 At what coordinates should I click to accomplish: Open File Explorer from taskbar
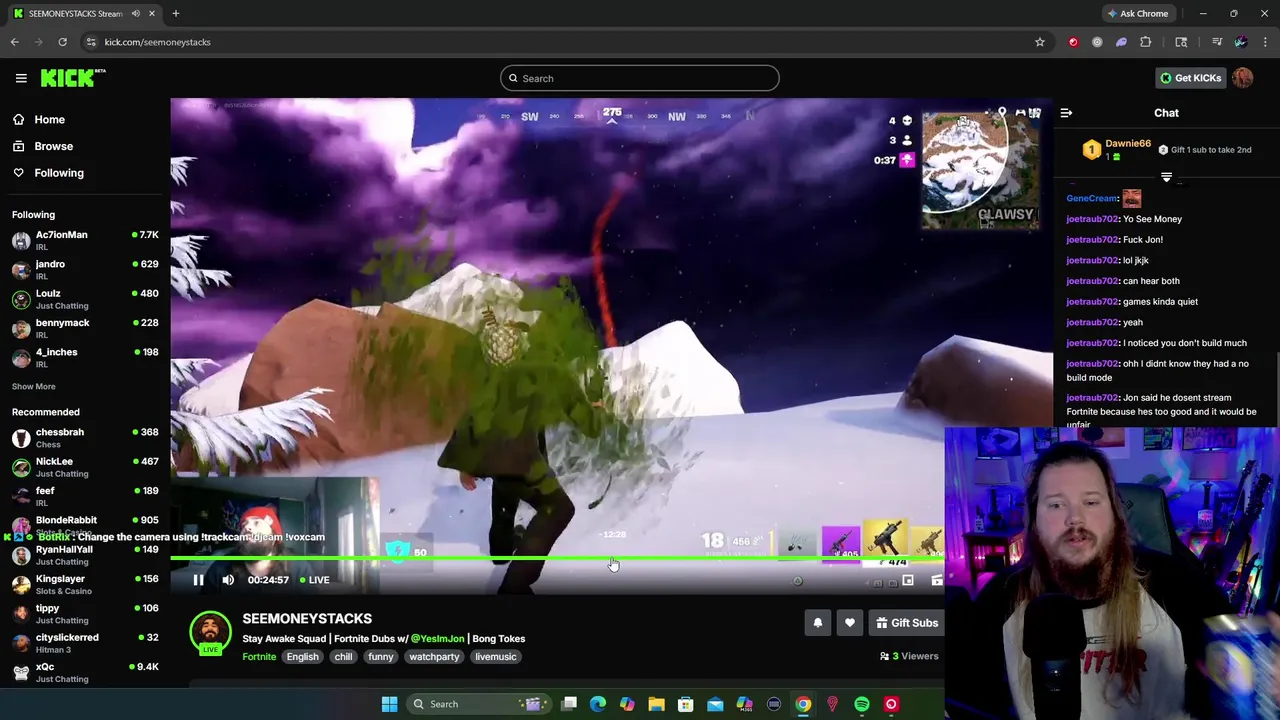656,704
